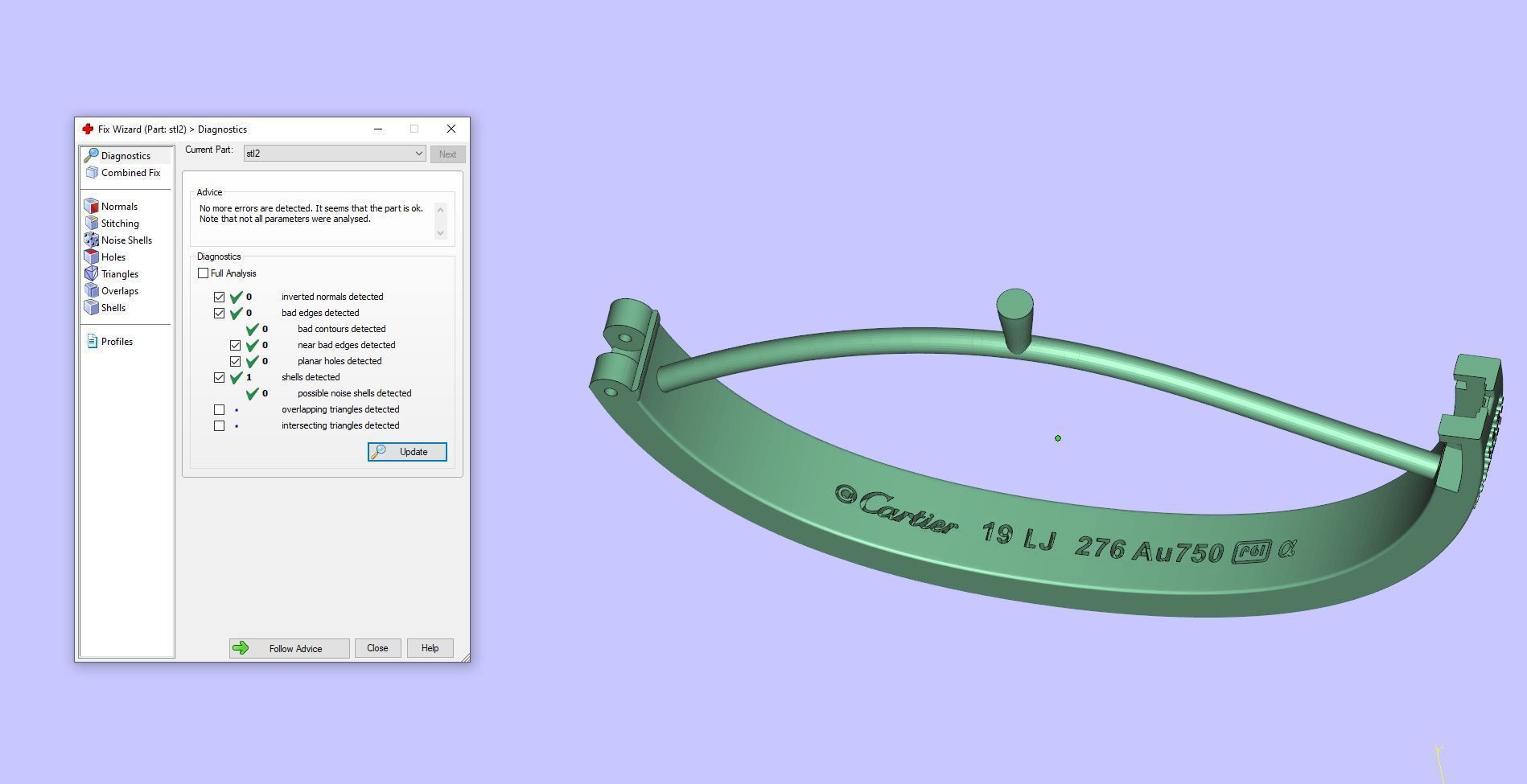Click the Next button beside part dropdown
The image size is (1527, 784).
pyautogui.click(x=447, y=154)
